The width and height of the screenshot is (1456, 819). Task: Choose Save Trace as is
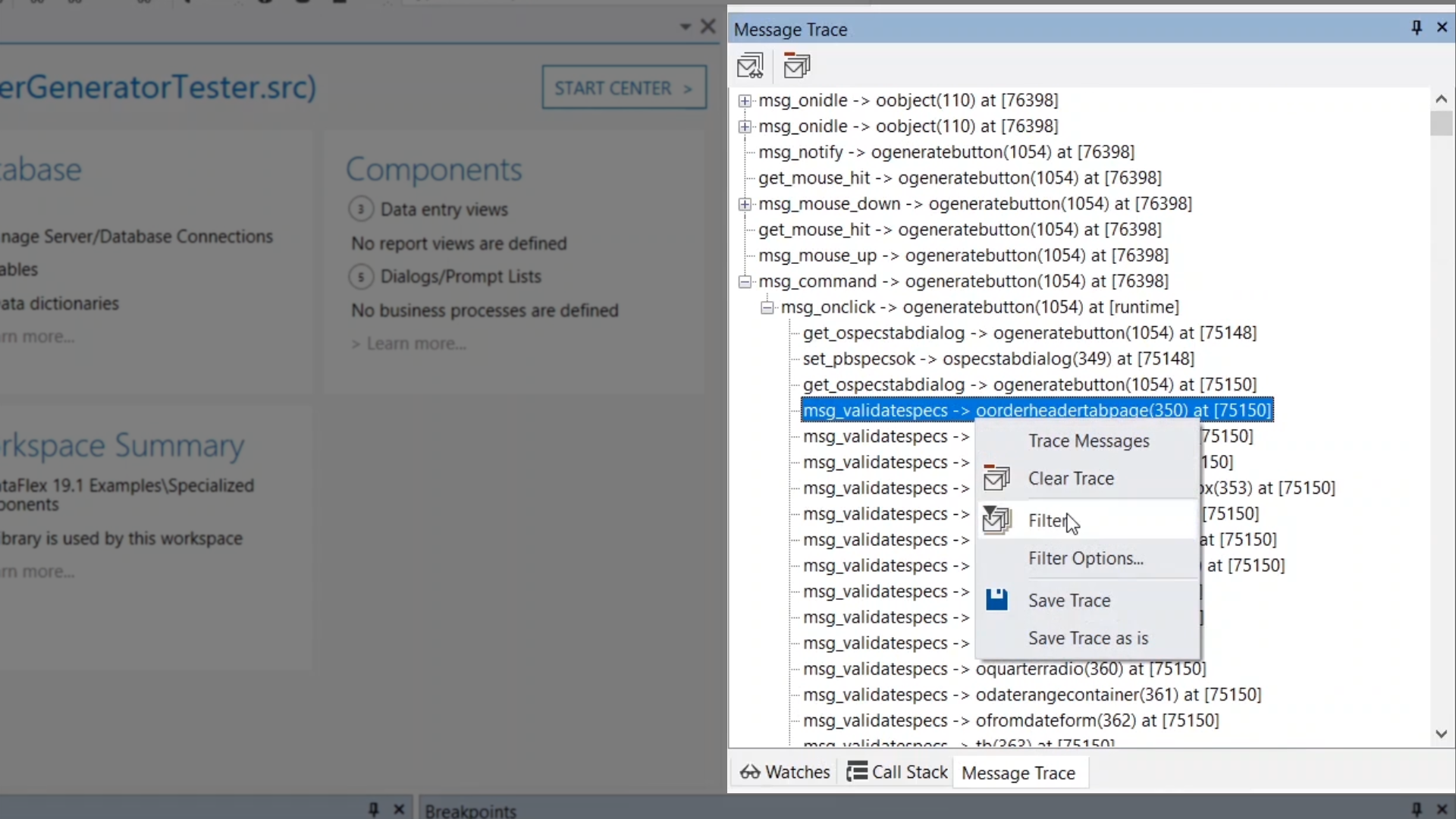tap(1087, 638)
